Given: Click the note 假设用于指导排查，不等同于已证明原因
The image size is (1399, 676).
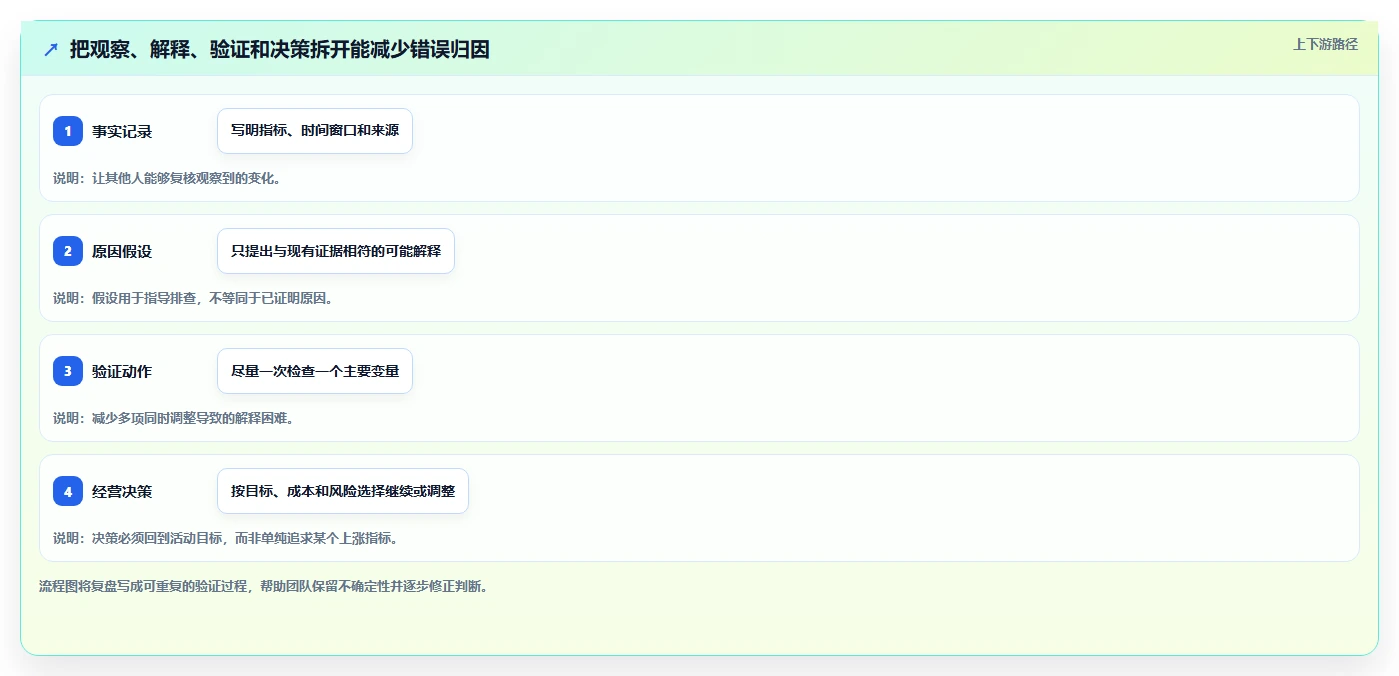Looking at the screenshot, I should [193, 298].
